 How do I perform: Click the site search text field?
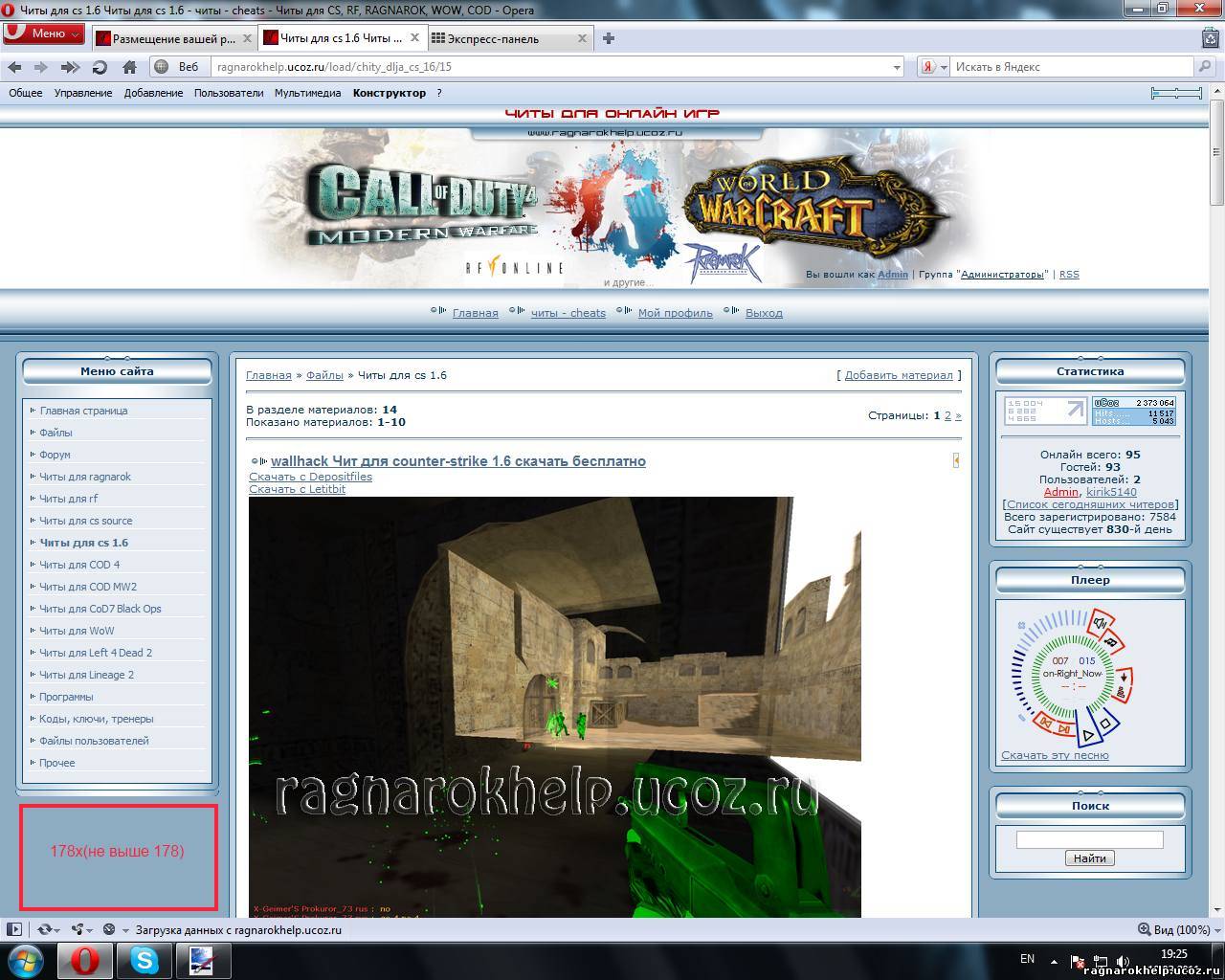tap(1089, 839)
